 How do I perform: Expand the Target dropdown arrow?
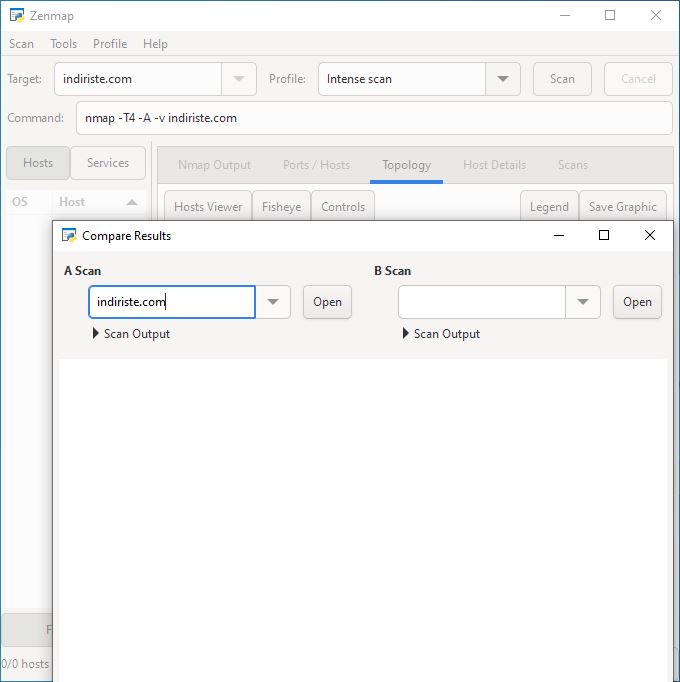(x=238, y=79)
